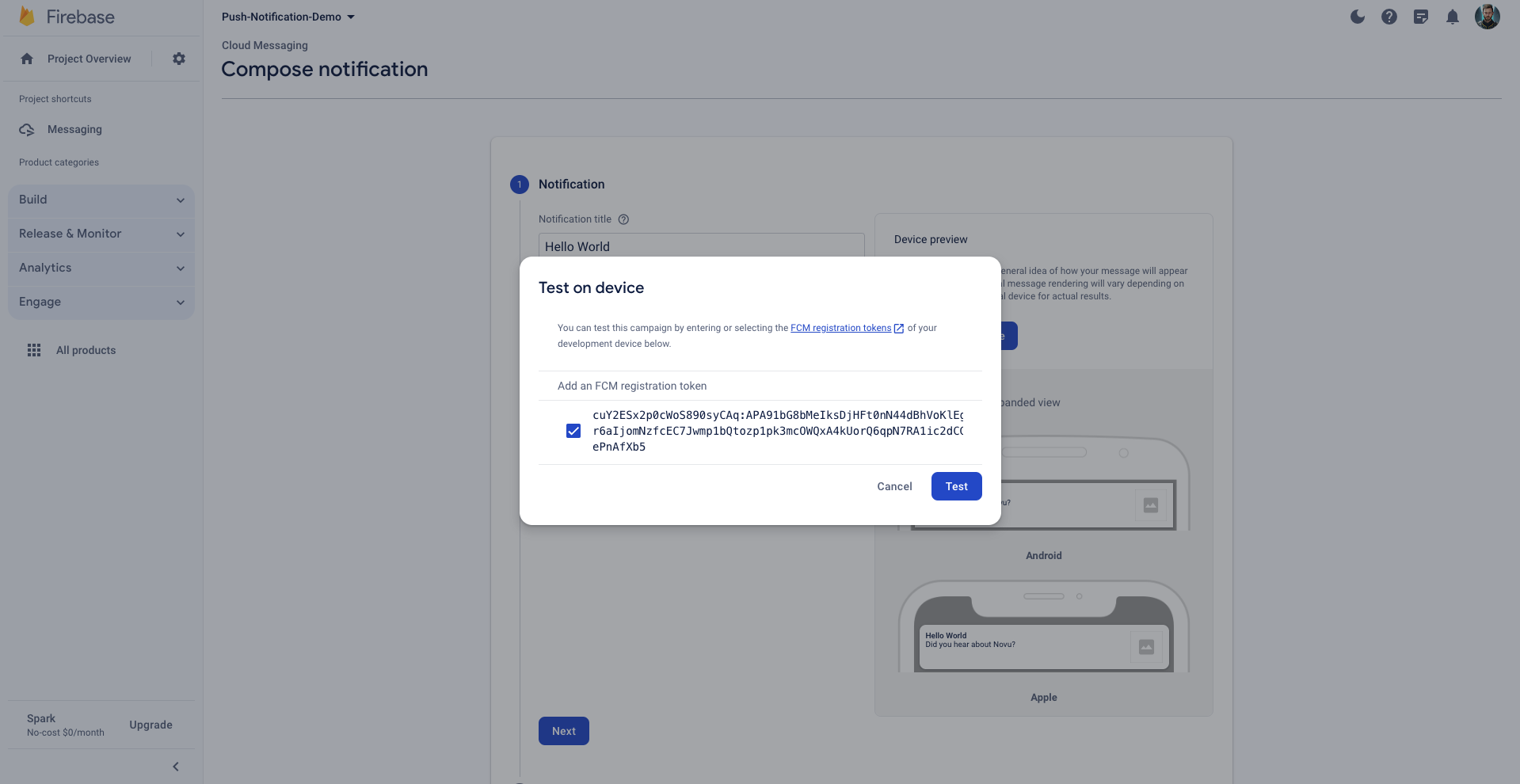Screen dimensions: 1520x784
Task: Go to Project Overview
Action: point(89,59)
